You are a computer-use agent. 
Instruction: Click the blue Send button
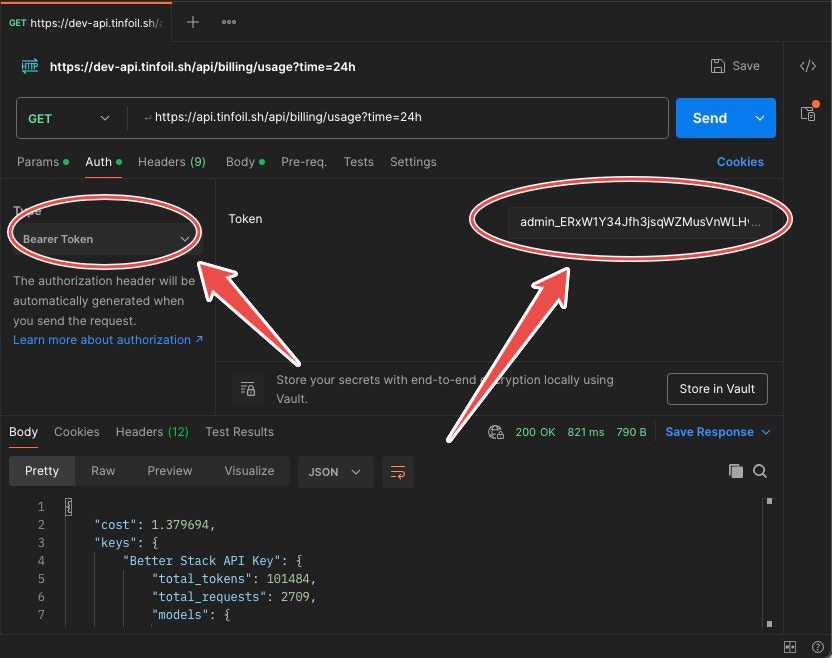(710, 118)
